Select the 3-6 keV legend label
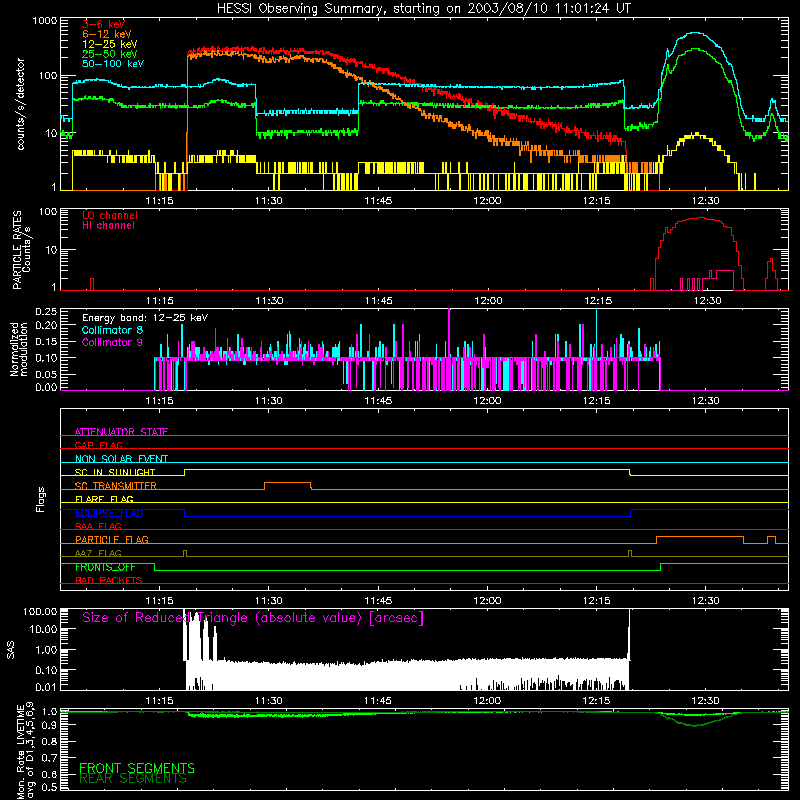The image size is (800, 800). point(104,24)
